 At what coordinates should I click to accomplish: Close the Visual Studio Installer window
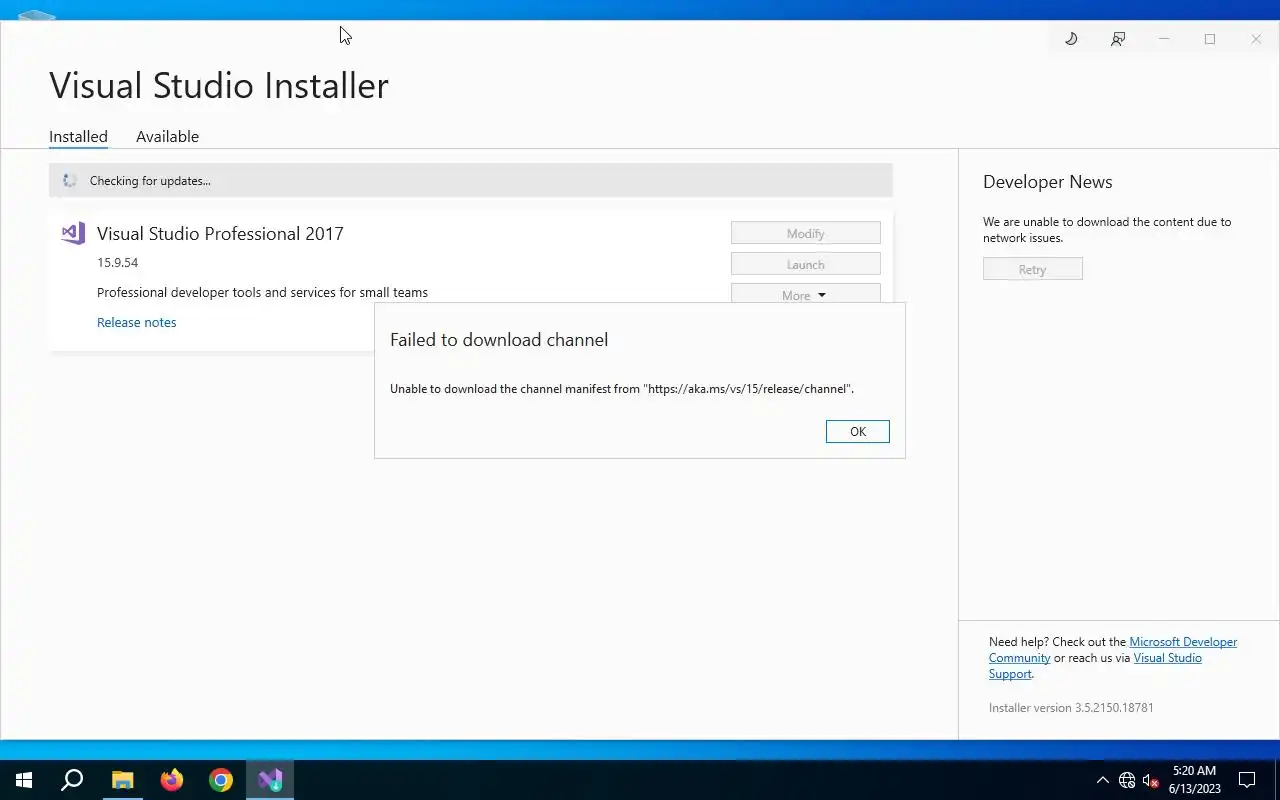tap(1256, 39)
